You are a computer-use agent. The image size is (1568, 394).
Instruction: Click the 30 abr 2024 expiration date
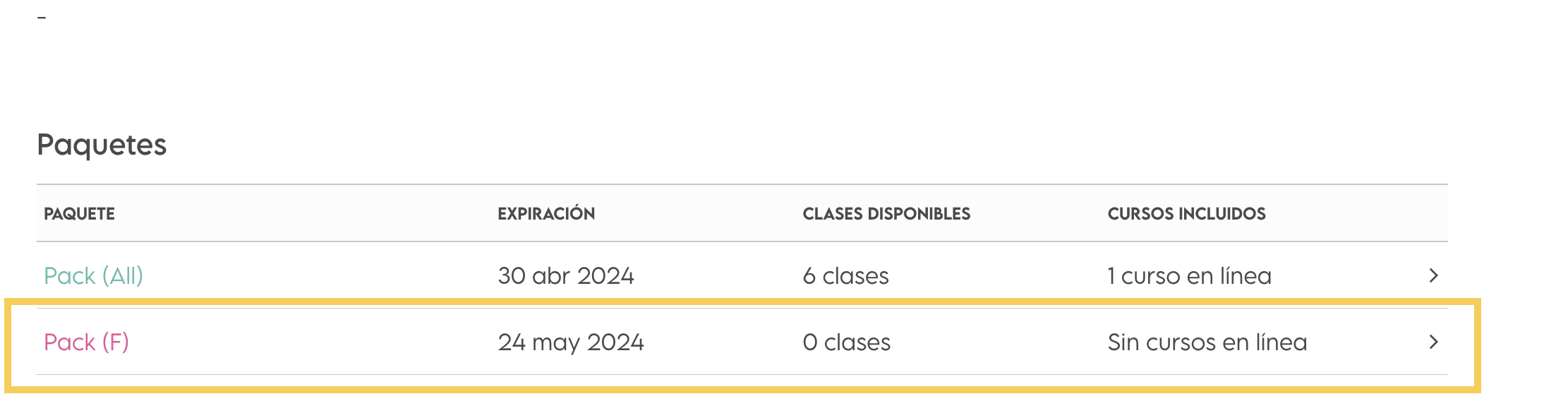click(x=566, y=275)
